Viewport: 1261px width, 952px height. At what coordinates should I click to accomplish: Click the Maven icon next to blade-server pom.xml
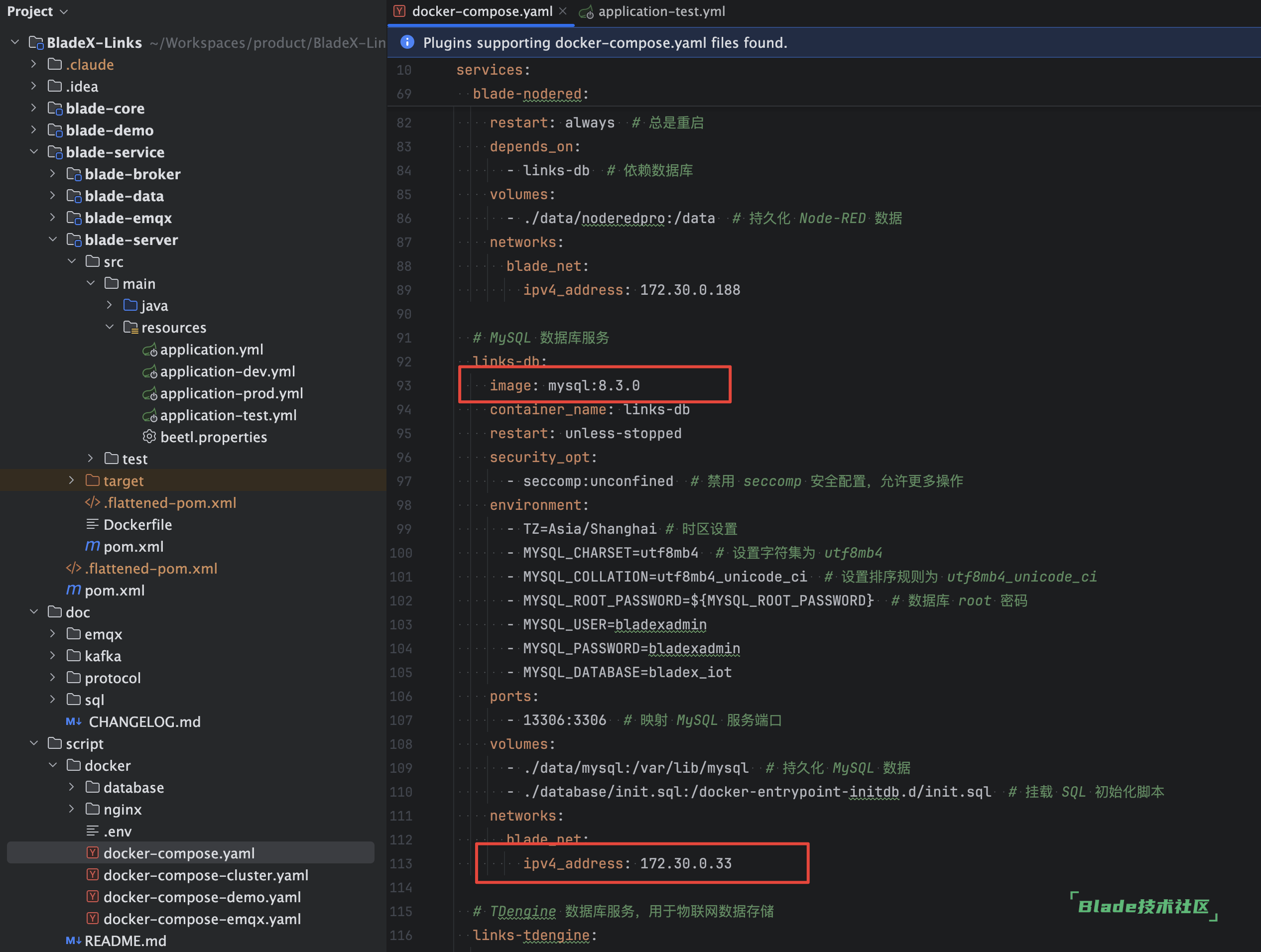92,546
